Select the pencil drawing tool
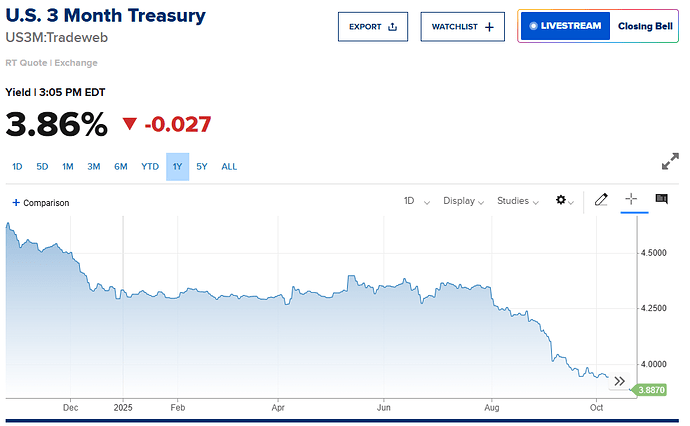 pos(601,200)
